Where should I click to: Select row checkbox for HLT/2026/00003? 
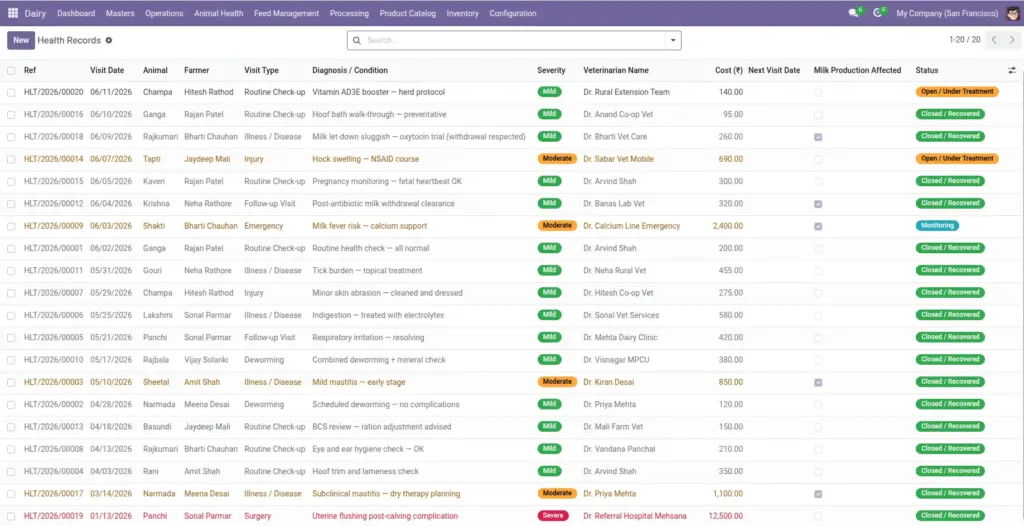tap(11, 382)
